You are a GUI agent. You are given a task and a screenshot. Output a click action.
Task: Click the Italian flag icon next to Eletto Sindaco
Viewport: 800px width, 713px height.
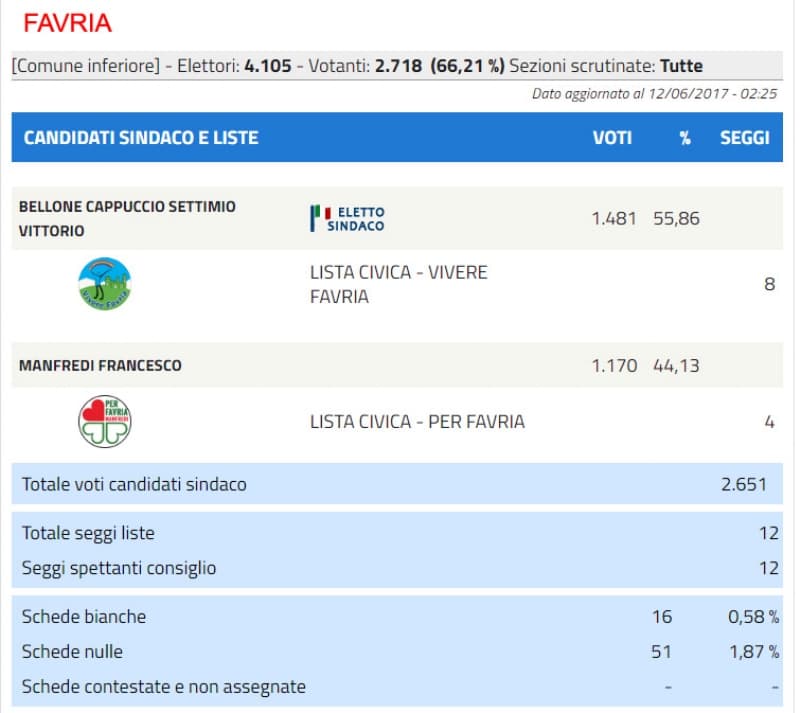click(318, 216)
